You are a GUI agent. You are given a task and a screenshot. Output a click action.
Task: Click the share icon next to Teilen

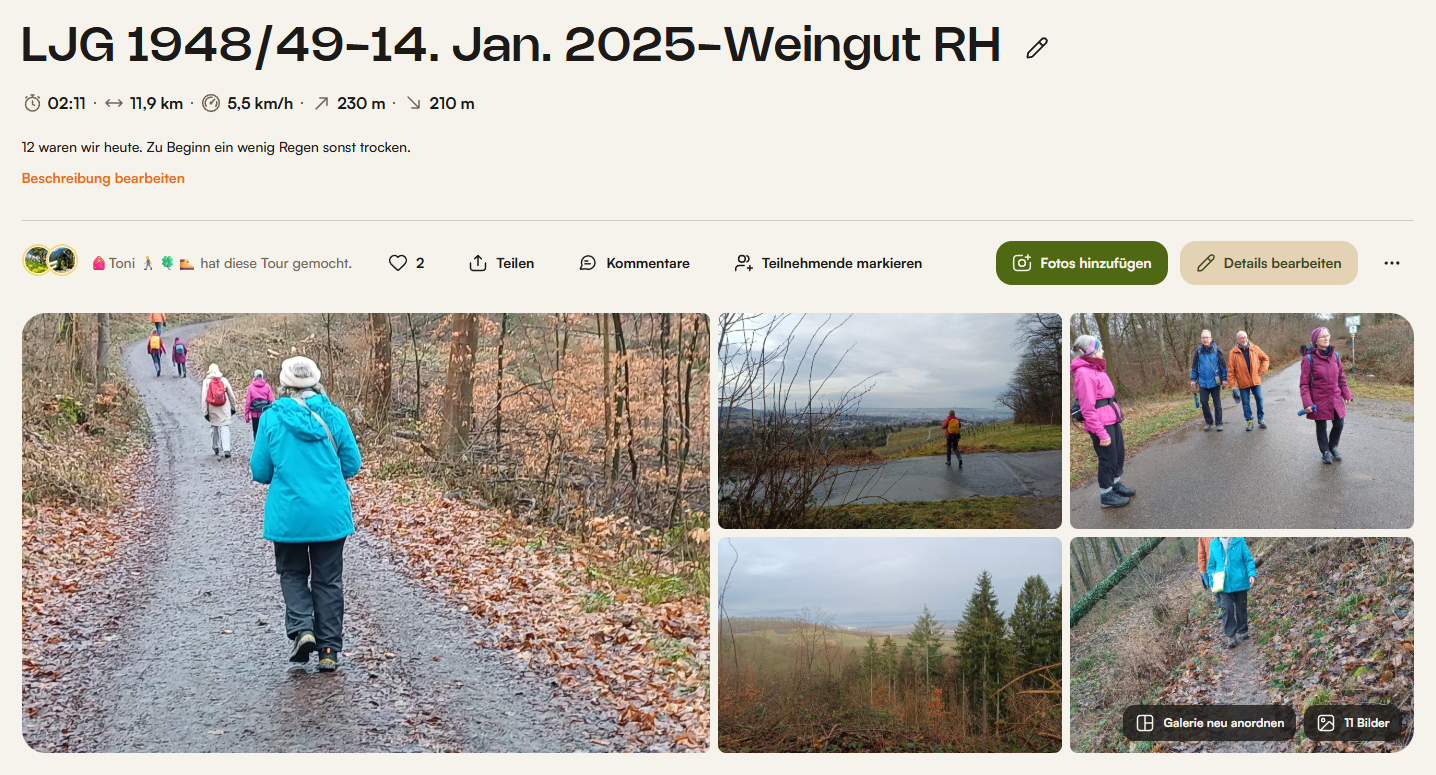point(478,263)
